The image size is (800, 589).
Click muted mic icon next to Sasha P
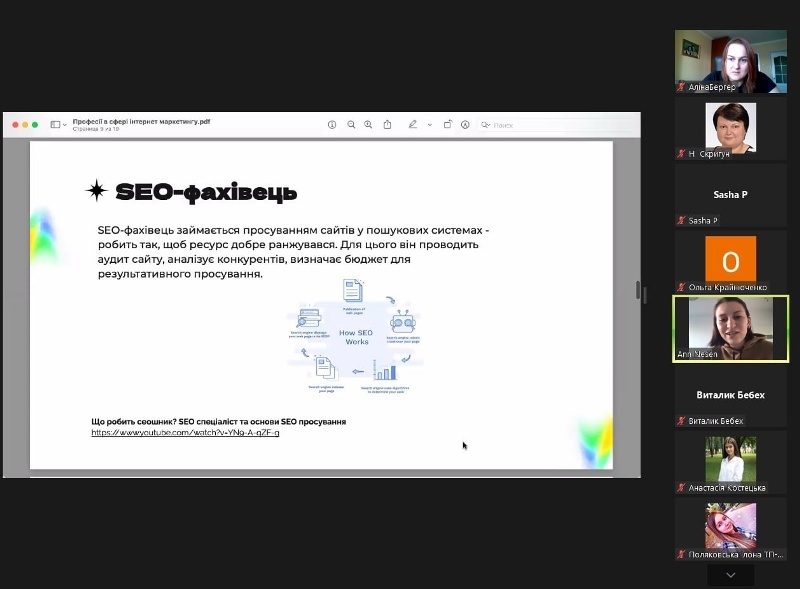[681, 220]
